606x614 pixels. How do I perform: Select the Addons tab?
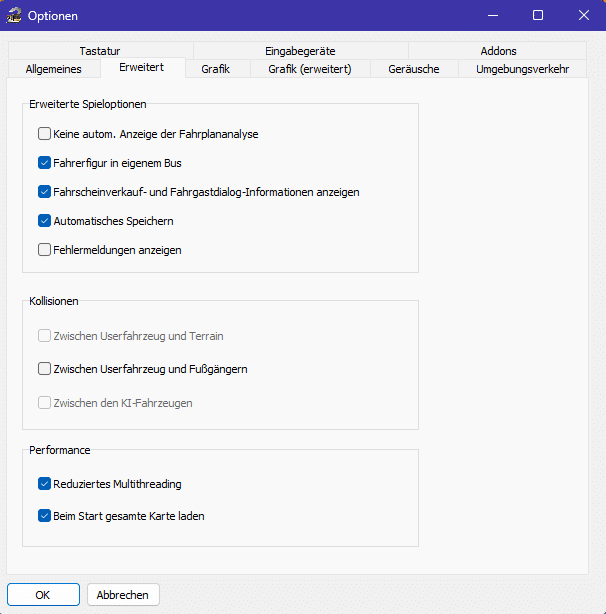[x=497, y=51]
